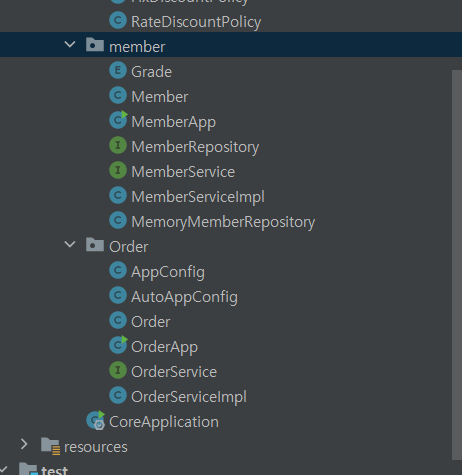
Task: Click the OrderService interface icon
Action: [118, 370]
